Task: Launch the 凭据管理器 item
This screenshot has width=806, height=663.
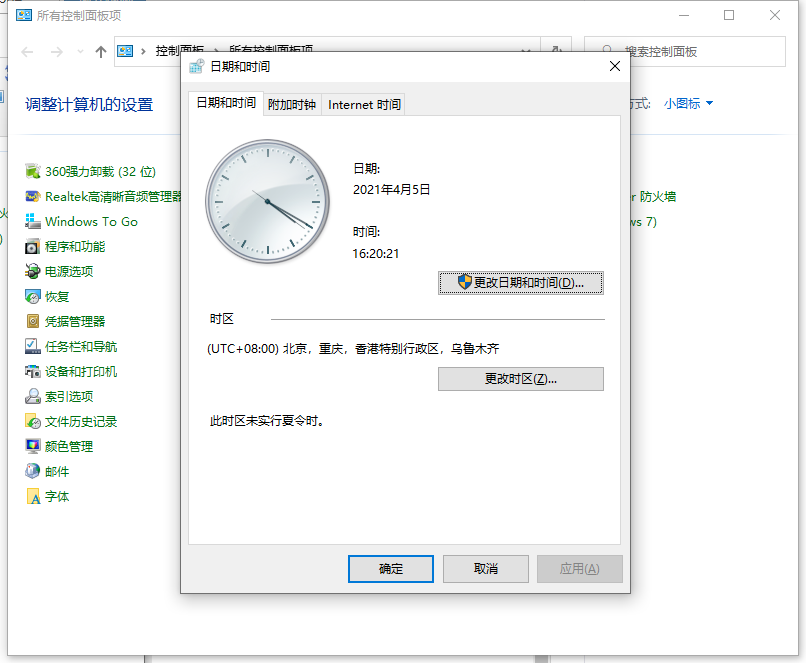Action: pyautogui.click(x=34, y=322)
